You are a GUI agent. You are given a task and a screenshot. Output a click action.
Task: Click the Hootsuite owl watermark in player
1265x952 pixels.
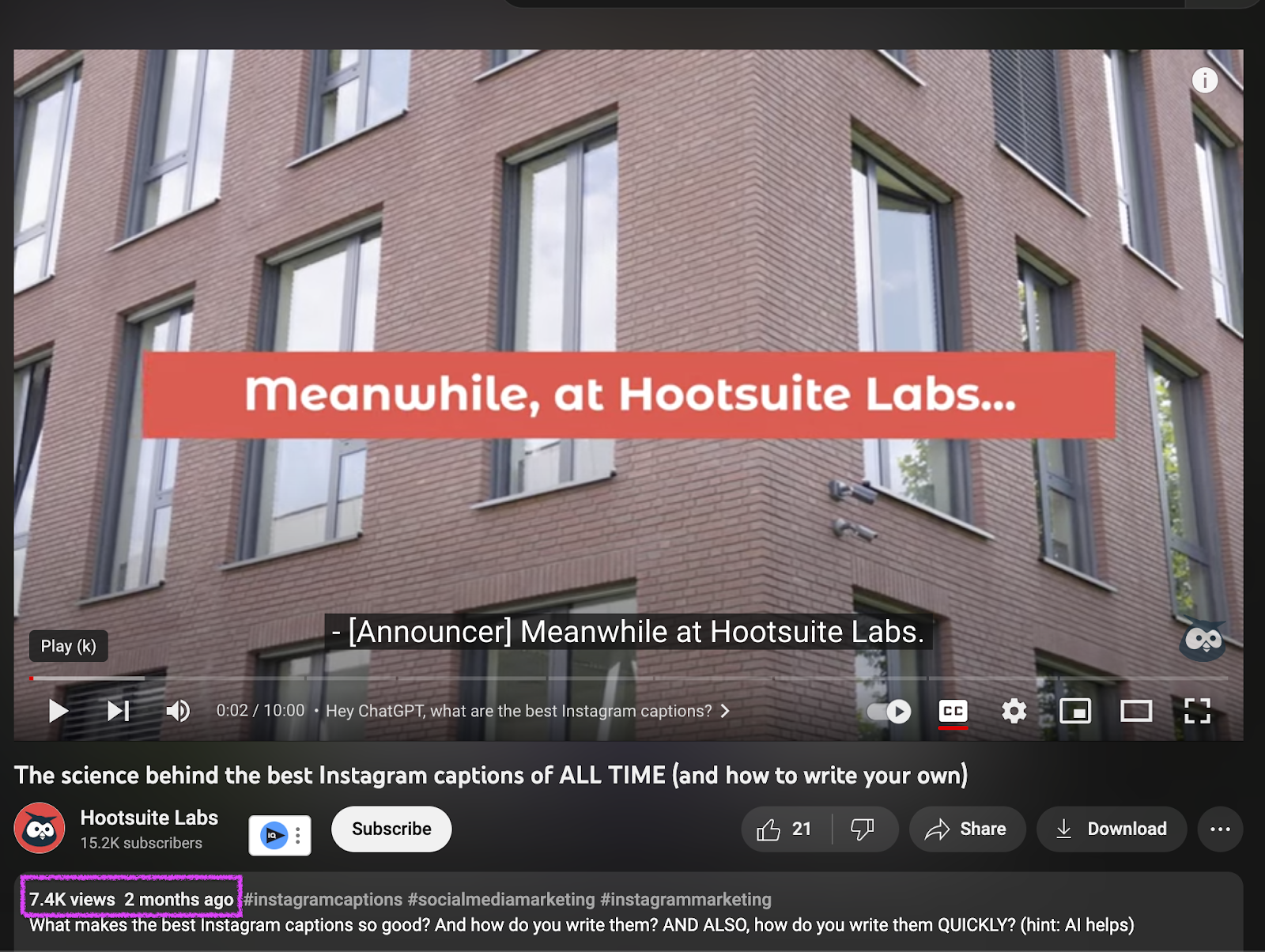1203,640
